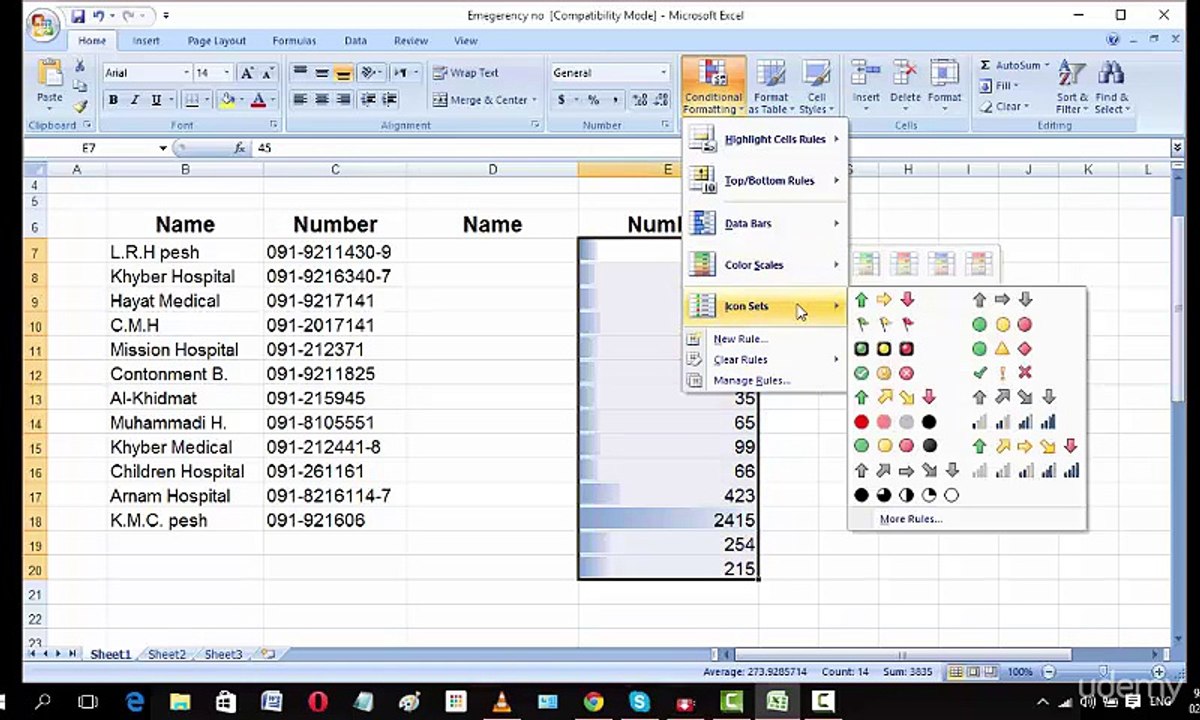Click Decrease Font Size icon

(267, 73)
